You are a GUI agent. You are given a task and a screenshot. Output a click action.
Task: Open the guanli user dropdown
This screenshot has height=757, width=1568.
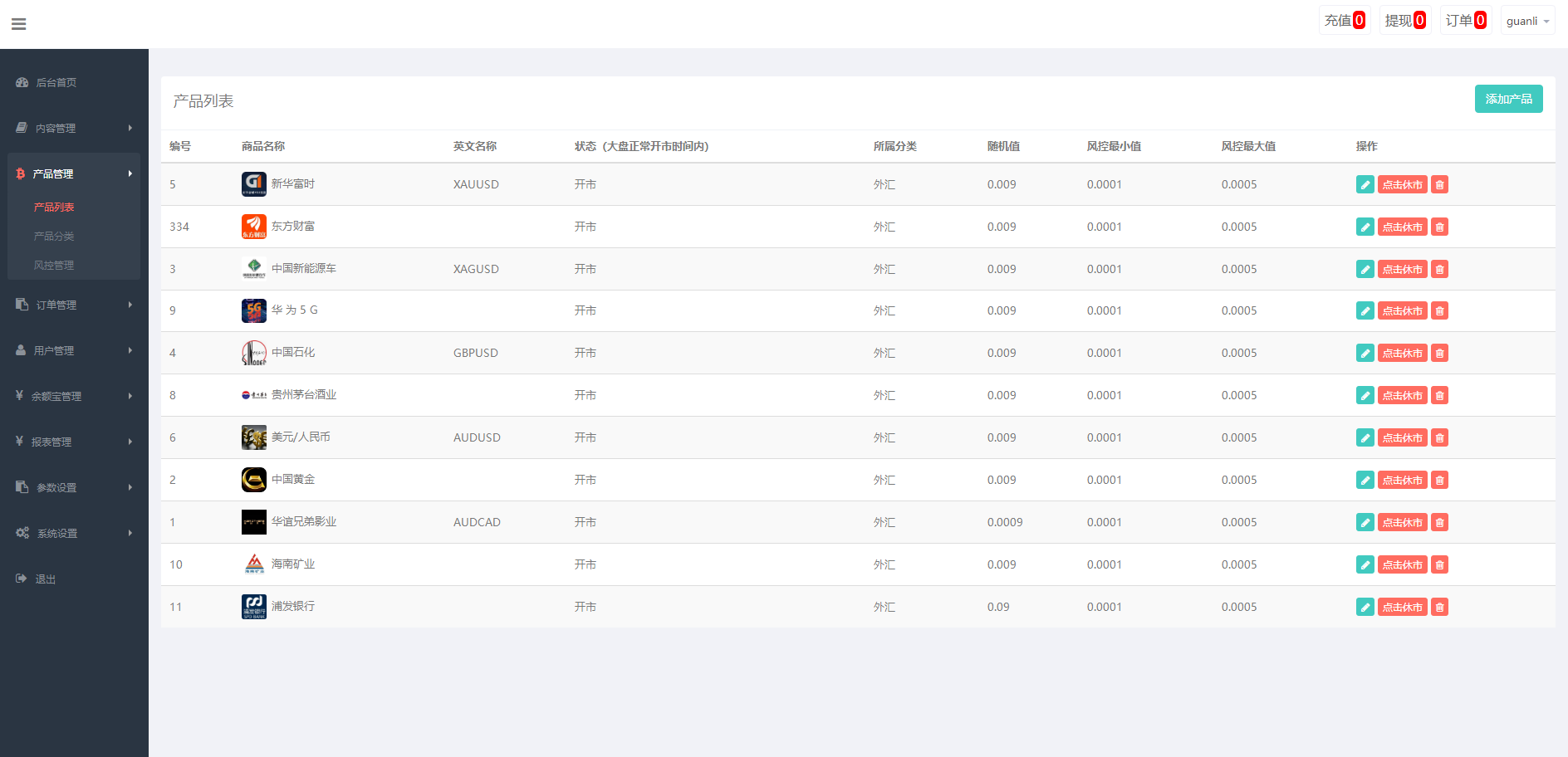1527,21
